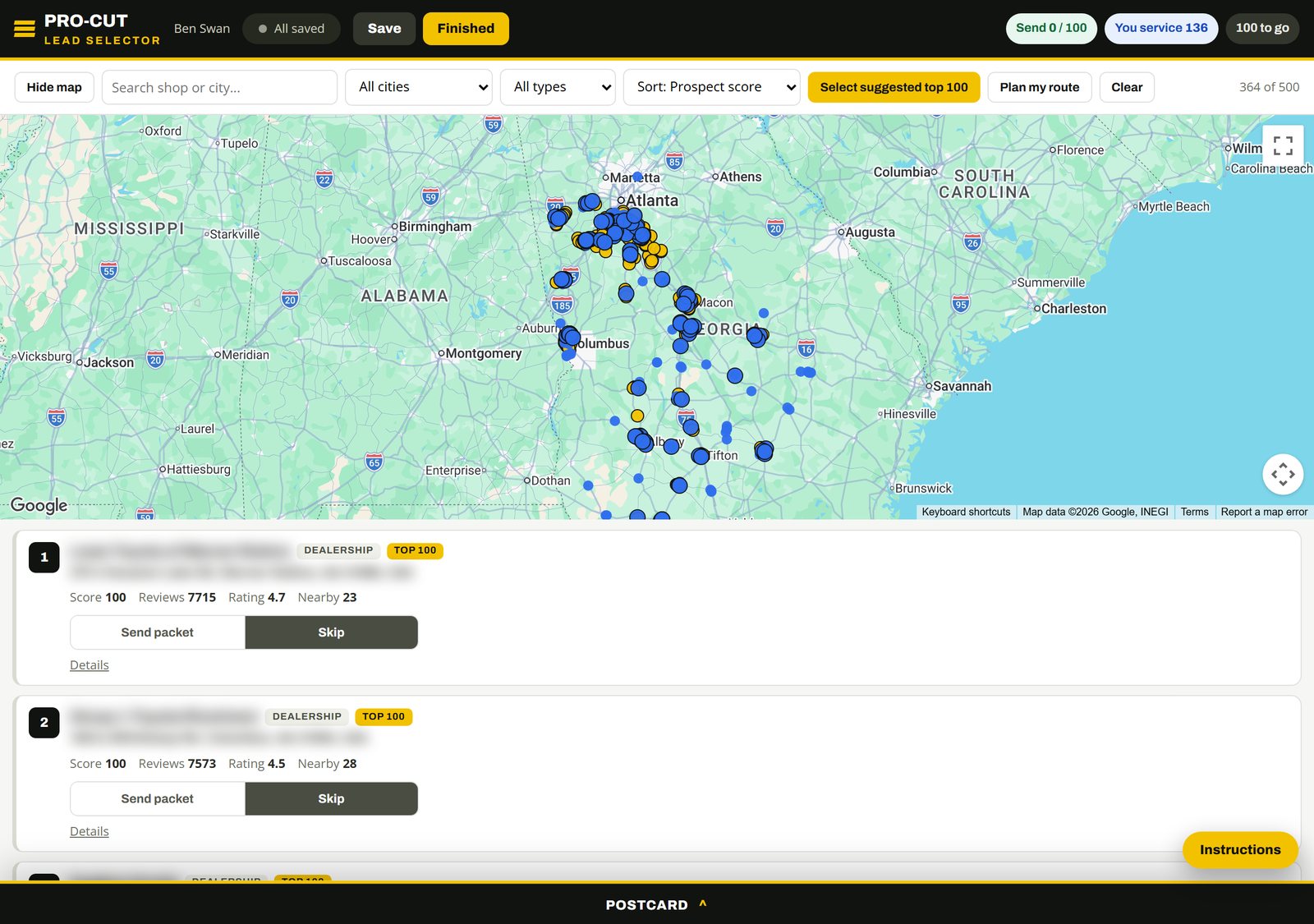Click the You service 136 badge
The image size is (1314, 924).
[x=1161, y=28]
